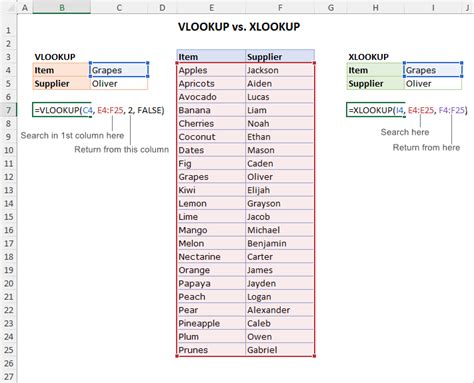Select the Ethan cell
474x383 pixels.
280,137
